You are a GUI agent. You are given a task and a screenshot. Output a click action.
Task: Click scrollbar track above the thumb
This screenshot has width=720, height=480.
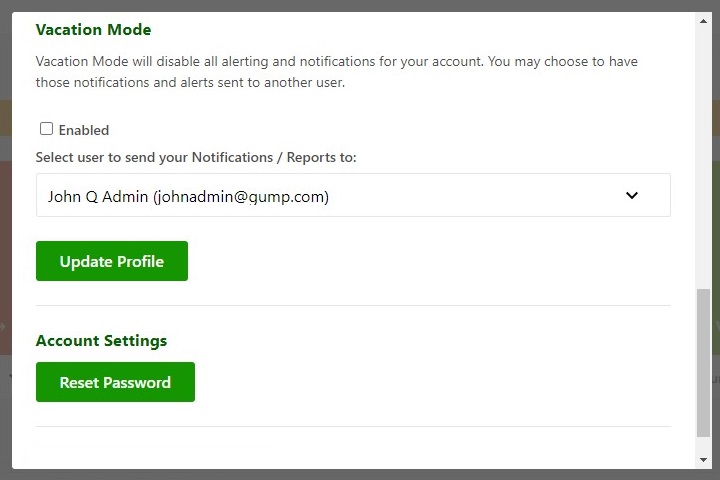point(704,150)
